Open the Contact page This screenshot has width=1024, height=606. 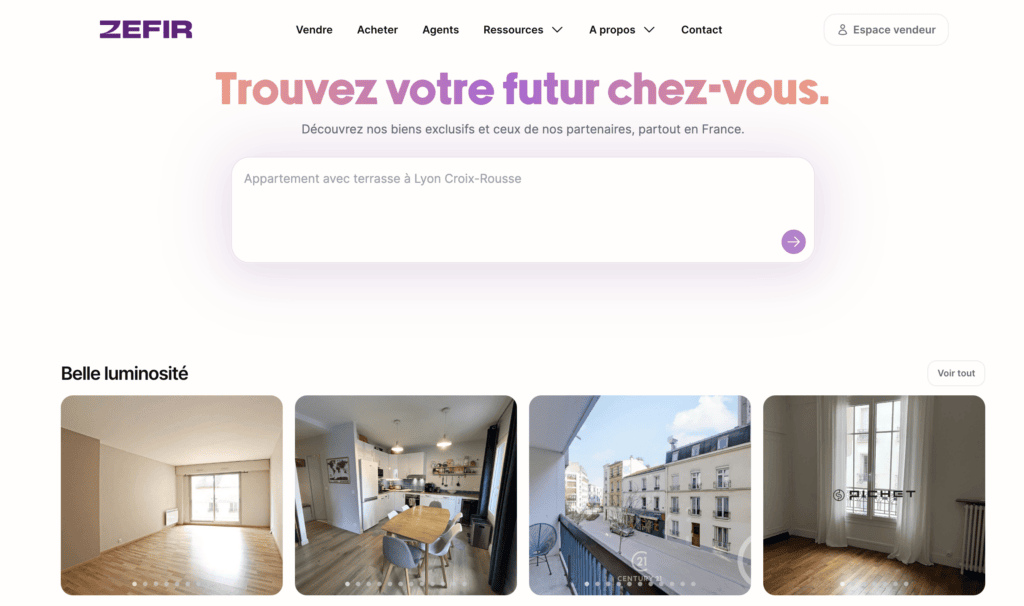coord(701,30)
